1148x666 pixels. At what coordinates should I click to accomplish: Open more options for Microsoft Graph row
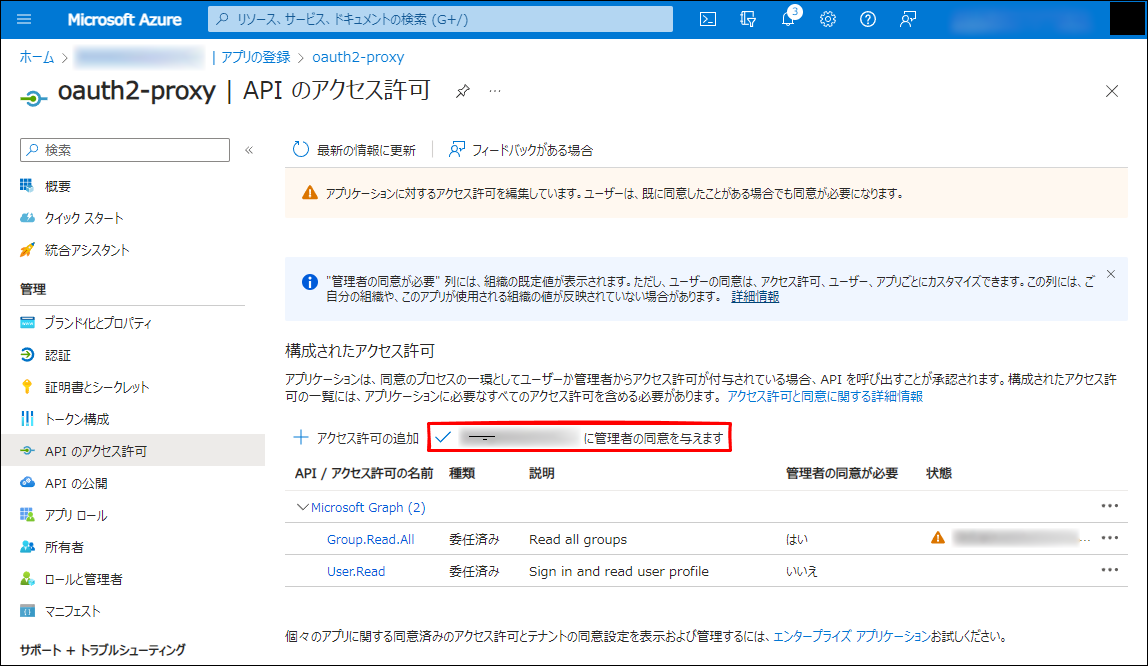(x=1109, y=506)
